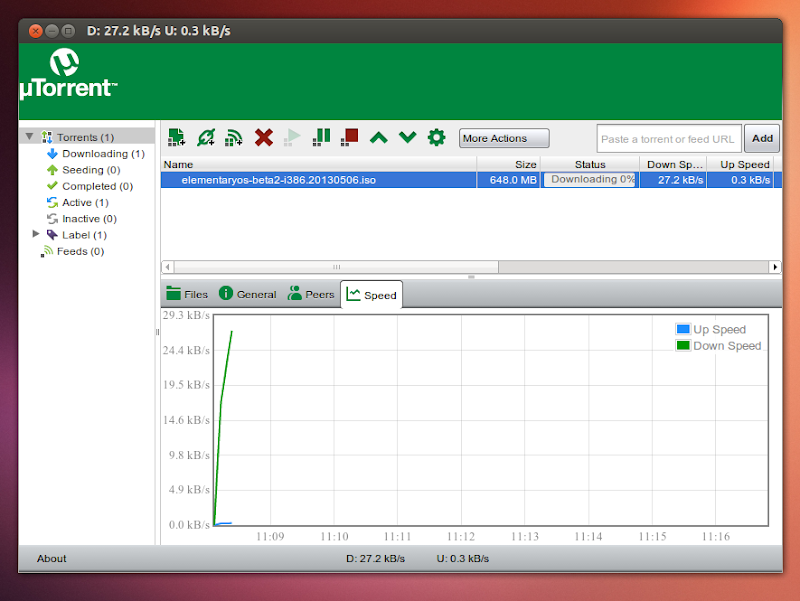This screenshot has height=601, width=800.
Task: Focus the Paste a torrent or feed URL field
Action: tap(669, 139)
